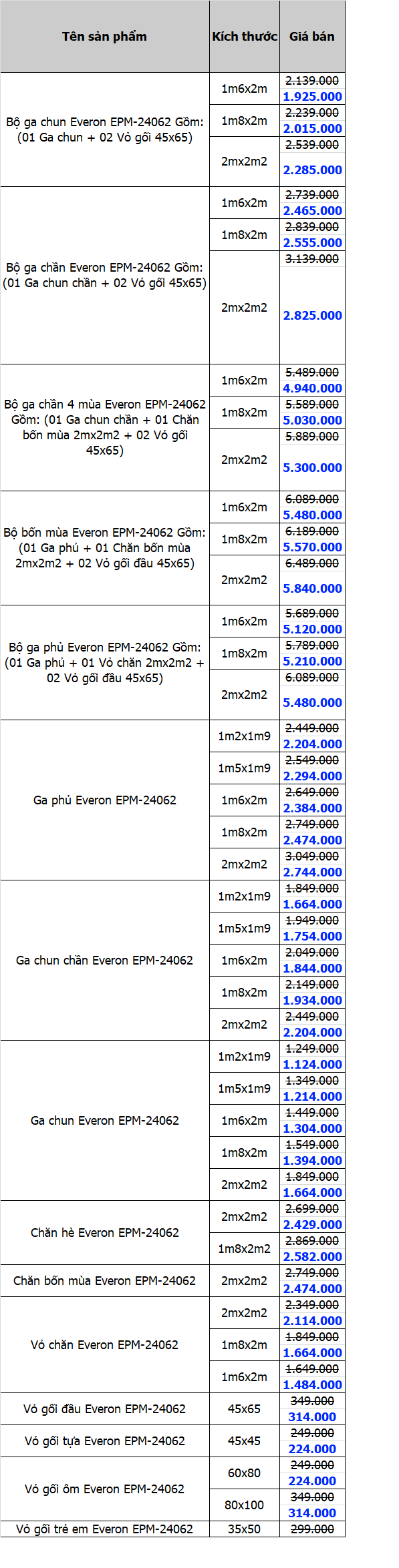The image size is (399, 1568).
Task: Click the blue sale price 2.582.000
Action: [312, 1256]
